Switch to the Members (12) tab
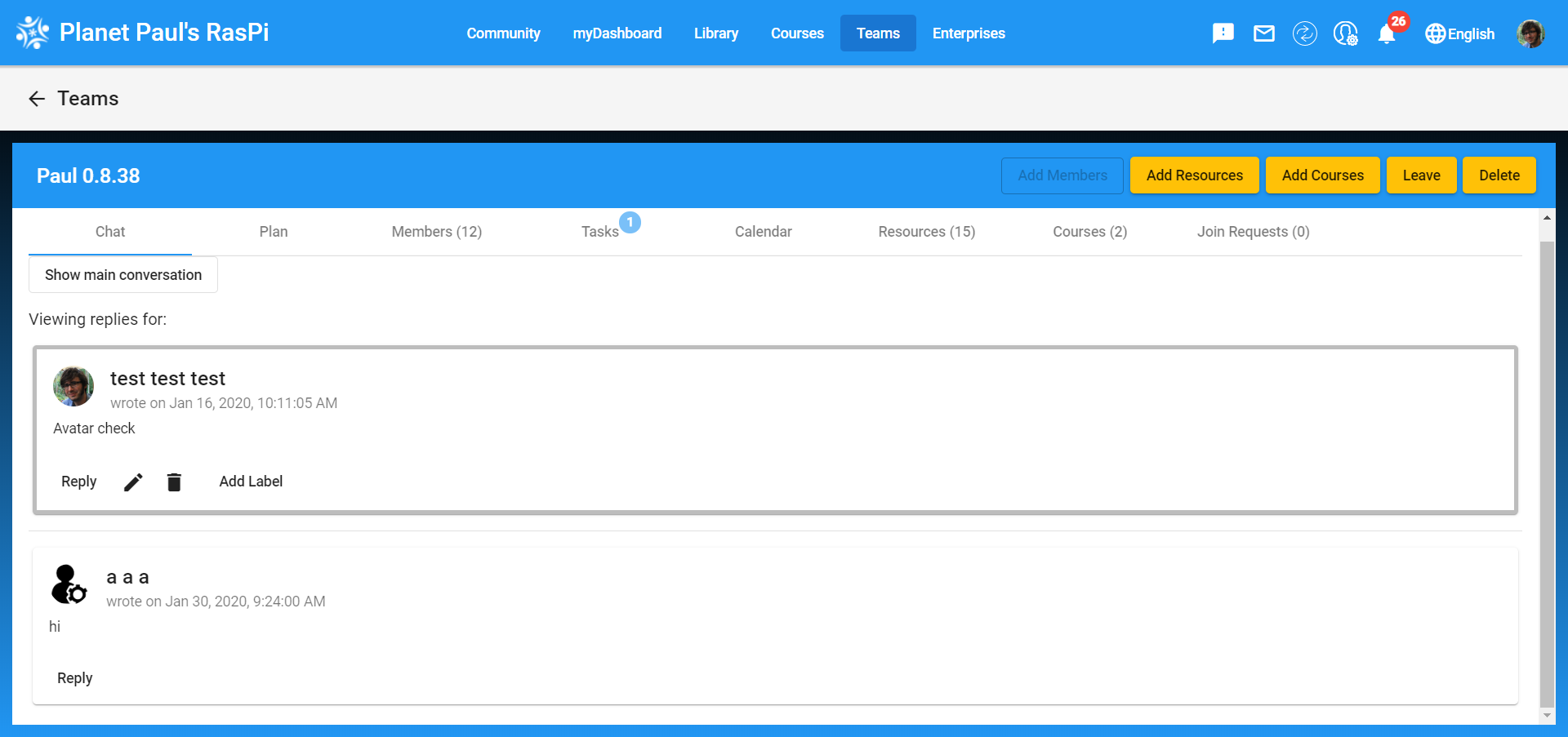The width and height of the screenshot is (1568, 737). click(x=436, y=232)
